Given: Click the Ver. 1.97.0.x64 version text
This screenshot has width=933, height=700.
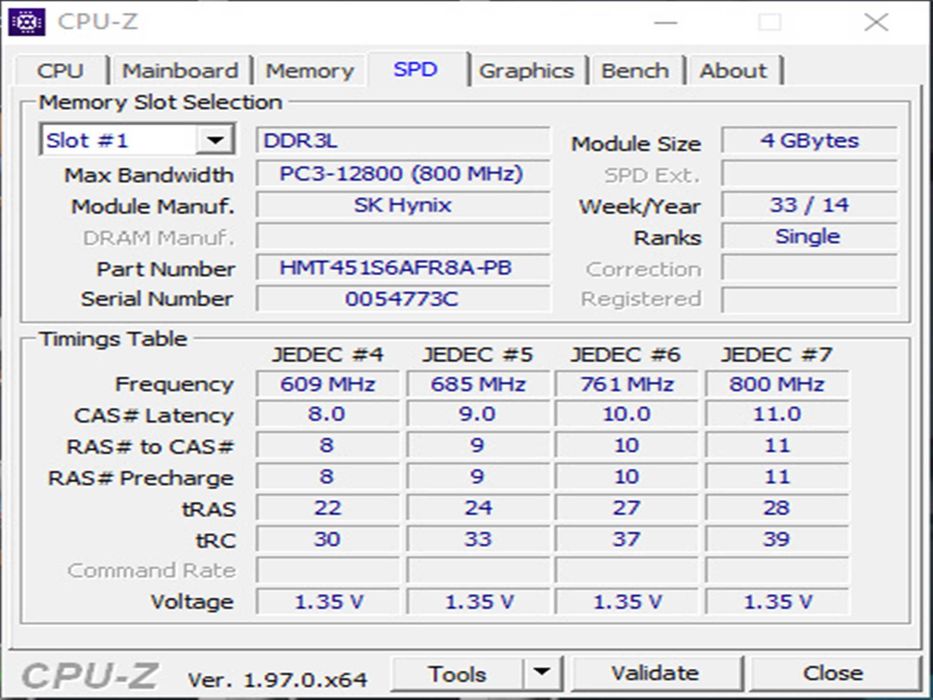Looking at the screenshot, I should coord(277,679).
